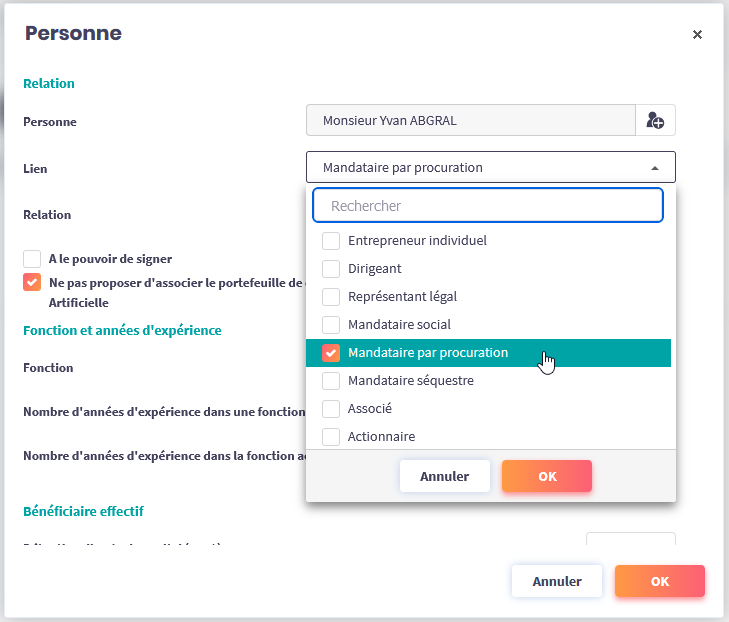Tick the Dirigeant checkbox
Screen dimensions: 729x622
[x=331, y=269]
